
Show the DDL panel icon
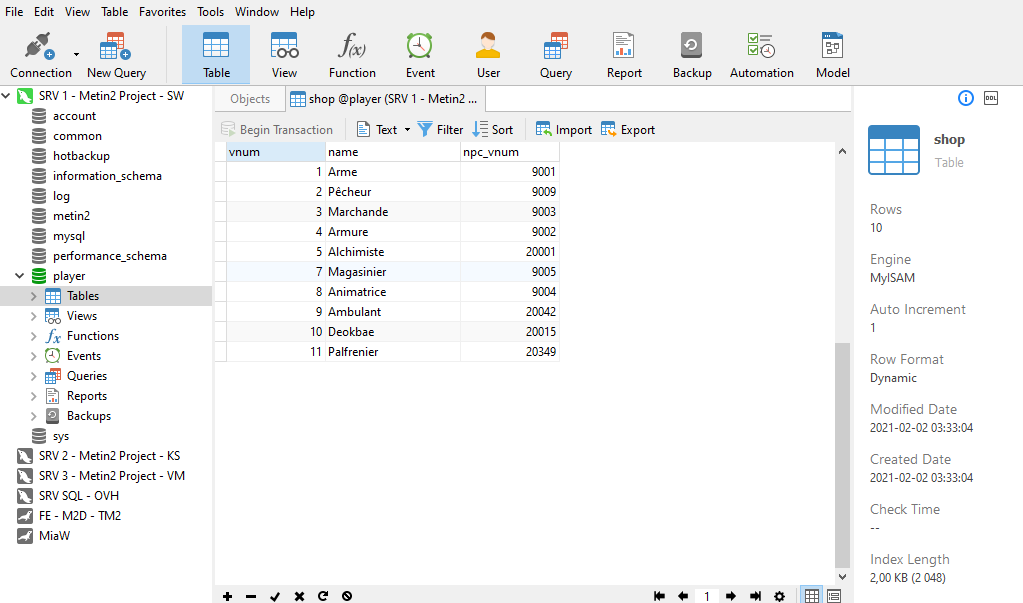tap(991, 98)
